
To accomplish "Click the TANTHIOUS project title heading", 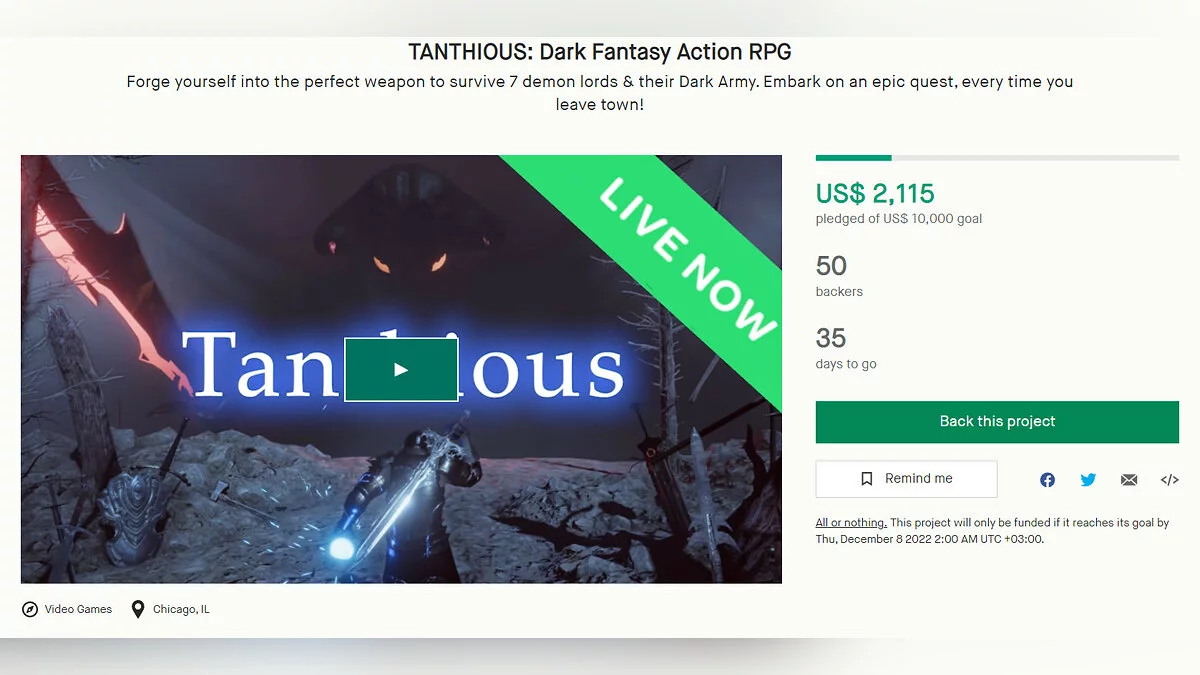I will [600, 51].
